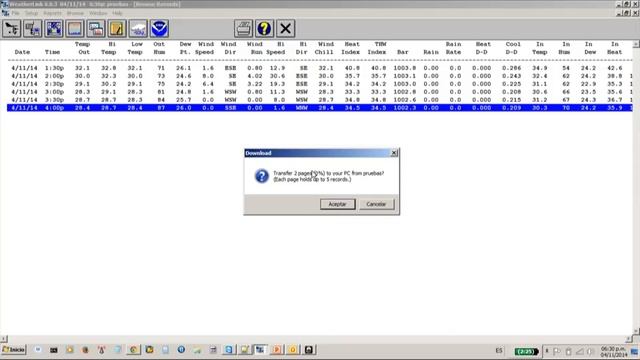This screenshot has height=360, width=640.
Task: Click the vertical scrollbar up arrow
Action: point(636,44)
